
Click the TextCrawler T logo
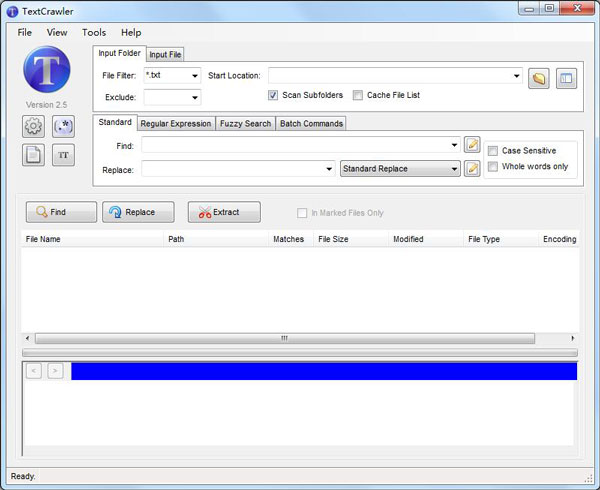coord(47,69)
